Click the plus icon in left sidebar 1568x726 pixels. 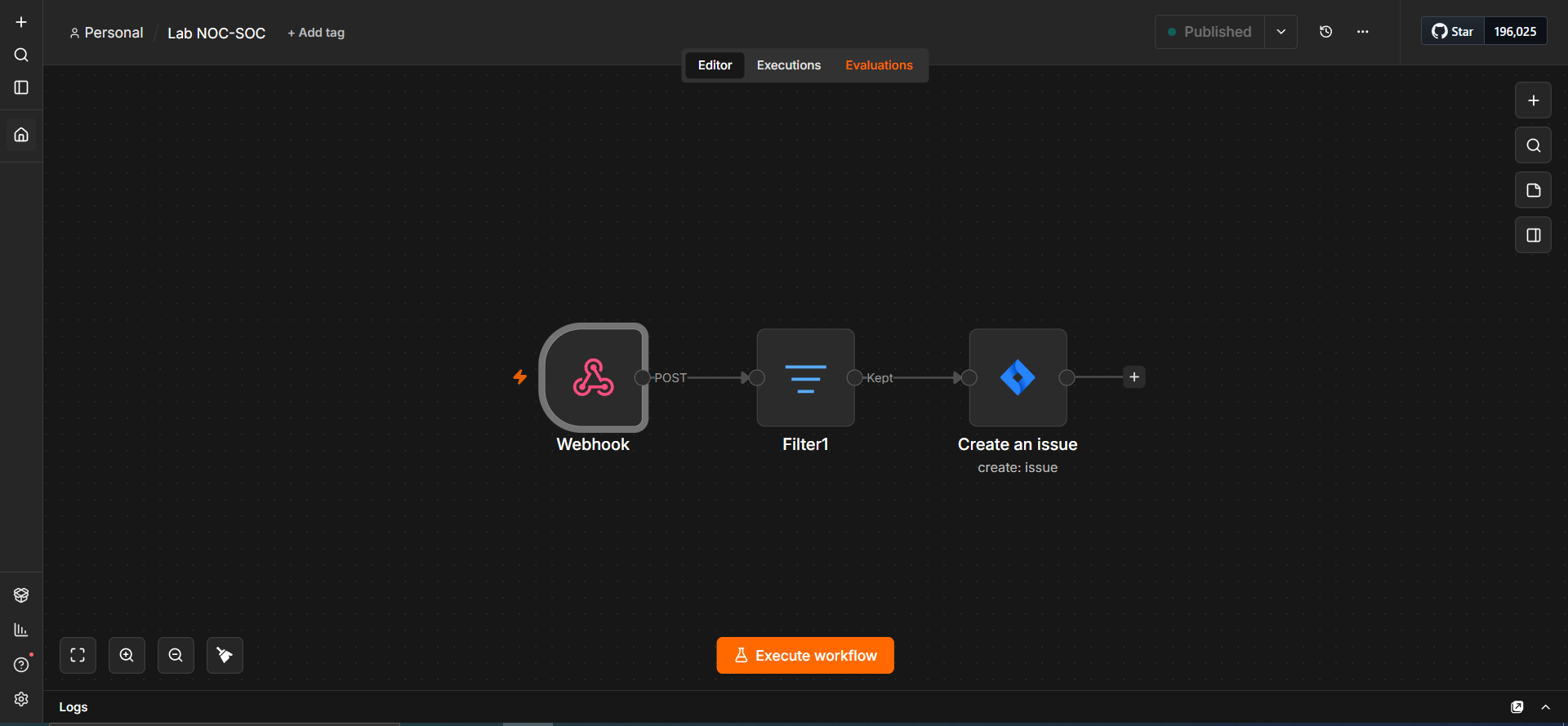point(21,22)
